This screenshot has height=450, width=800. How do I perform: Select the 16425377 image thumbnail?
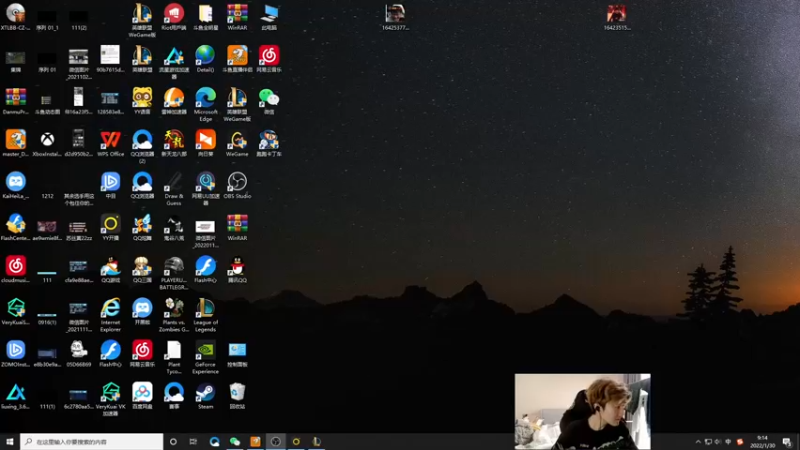(x=395, y=16)
